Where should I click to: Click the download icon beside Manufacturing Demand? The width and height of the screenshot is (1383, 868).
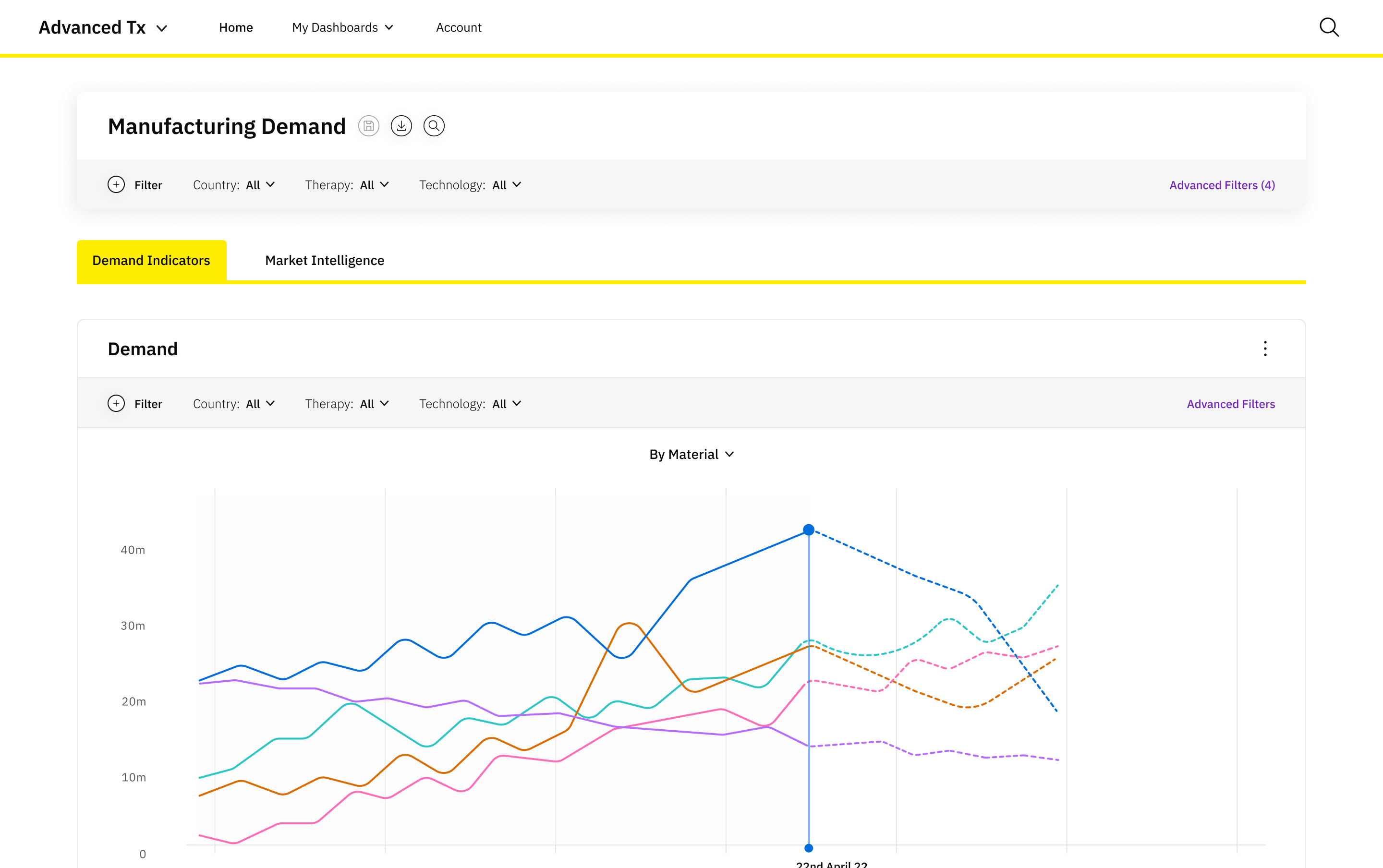[x=401, y=126]
